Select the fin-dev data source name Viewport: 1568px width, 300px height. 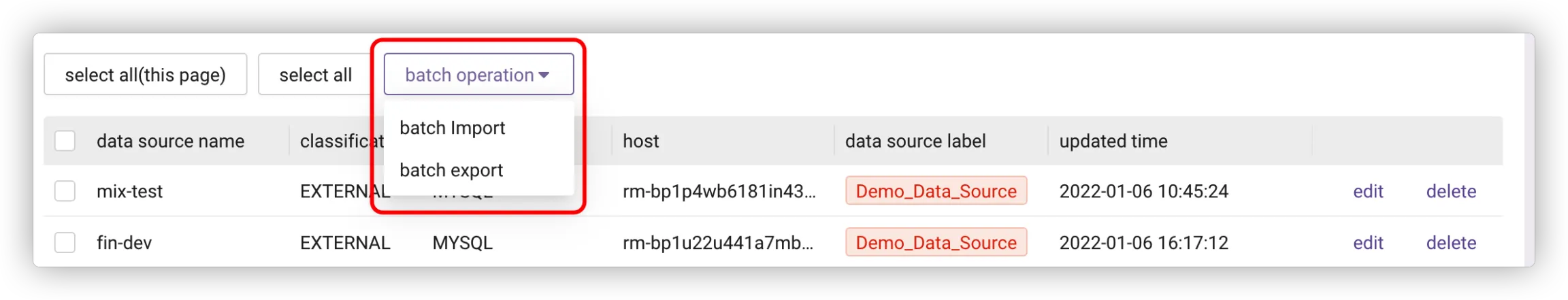coord(124,243)
